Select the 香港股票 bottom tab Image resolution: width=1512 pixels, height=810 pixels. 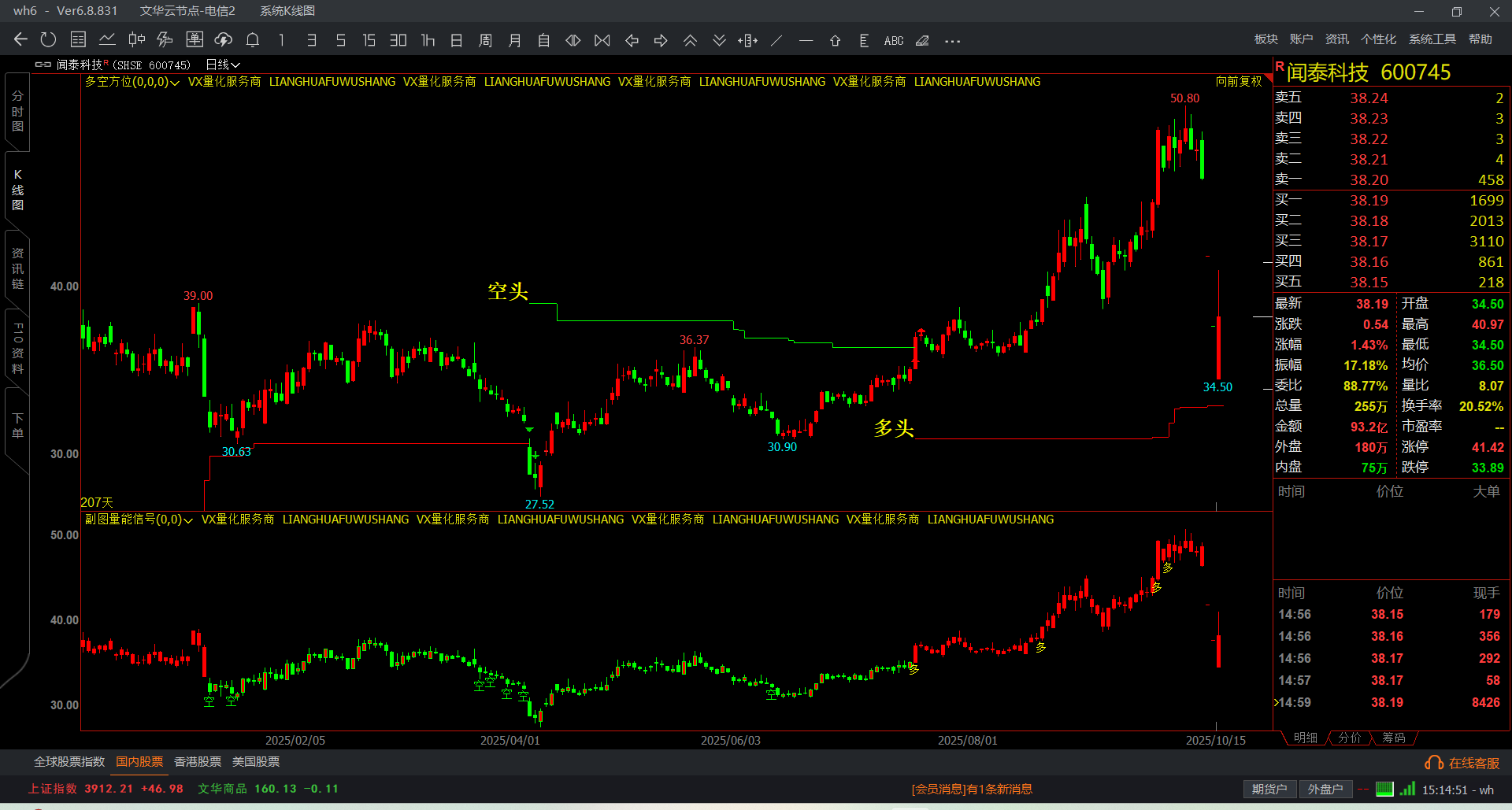198,762
